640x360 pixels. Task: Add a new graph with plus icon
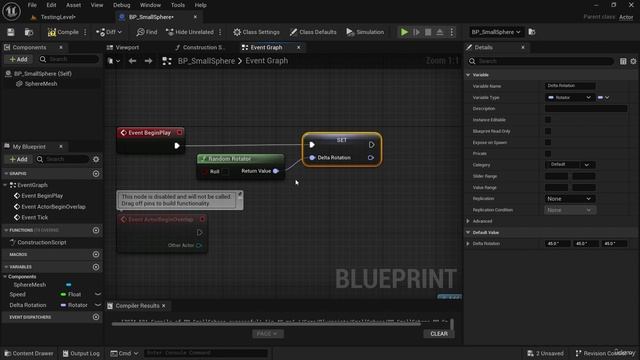96,173
